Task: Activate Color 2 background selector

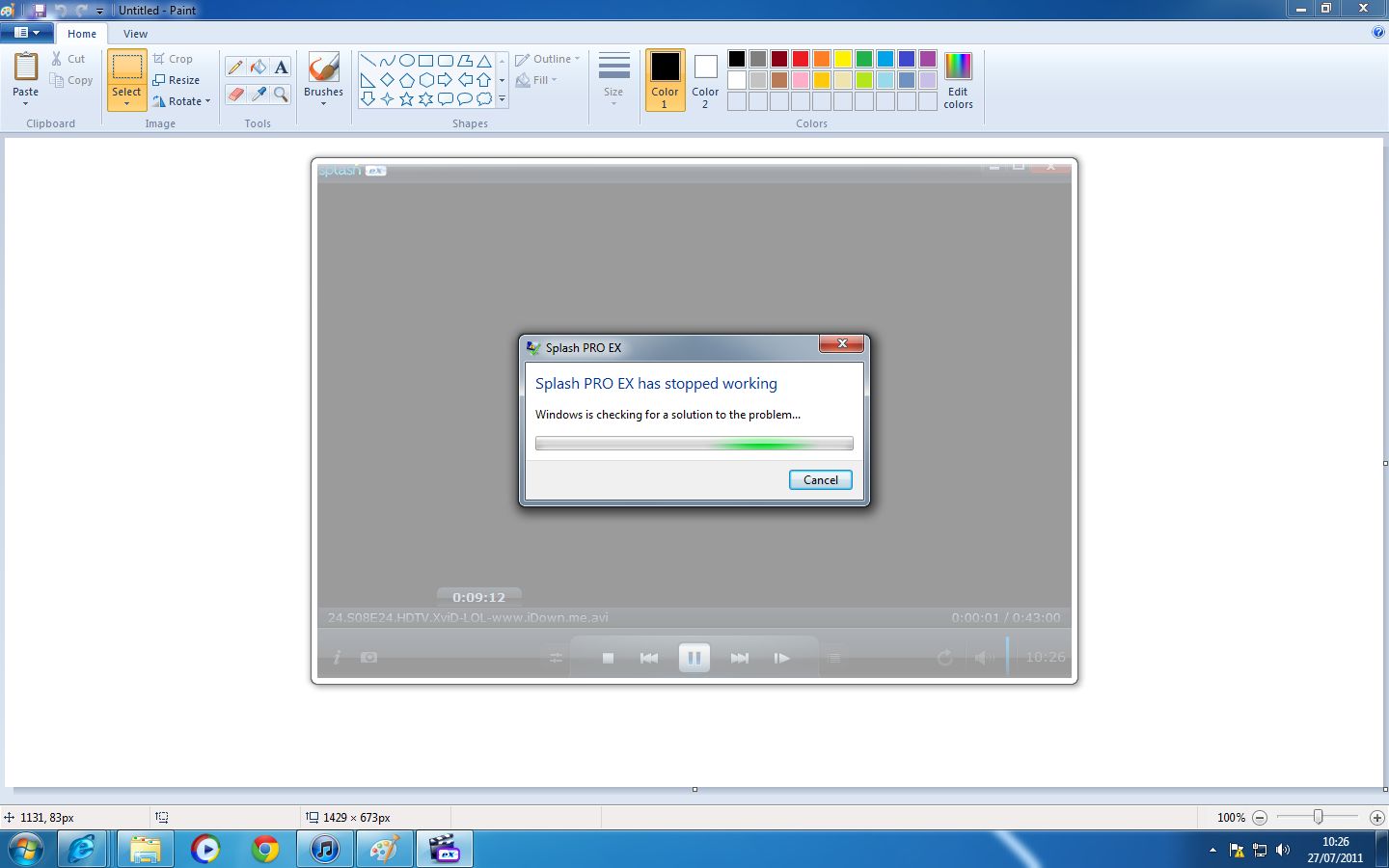Action: click(705, 80)
